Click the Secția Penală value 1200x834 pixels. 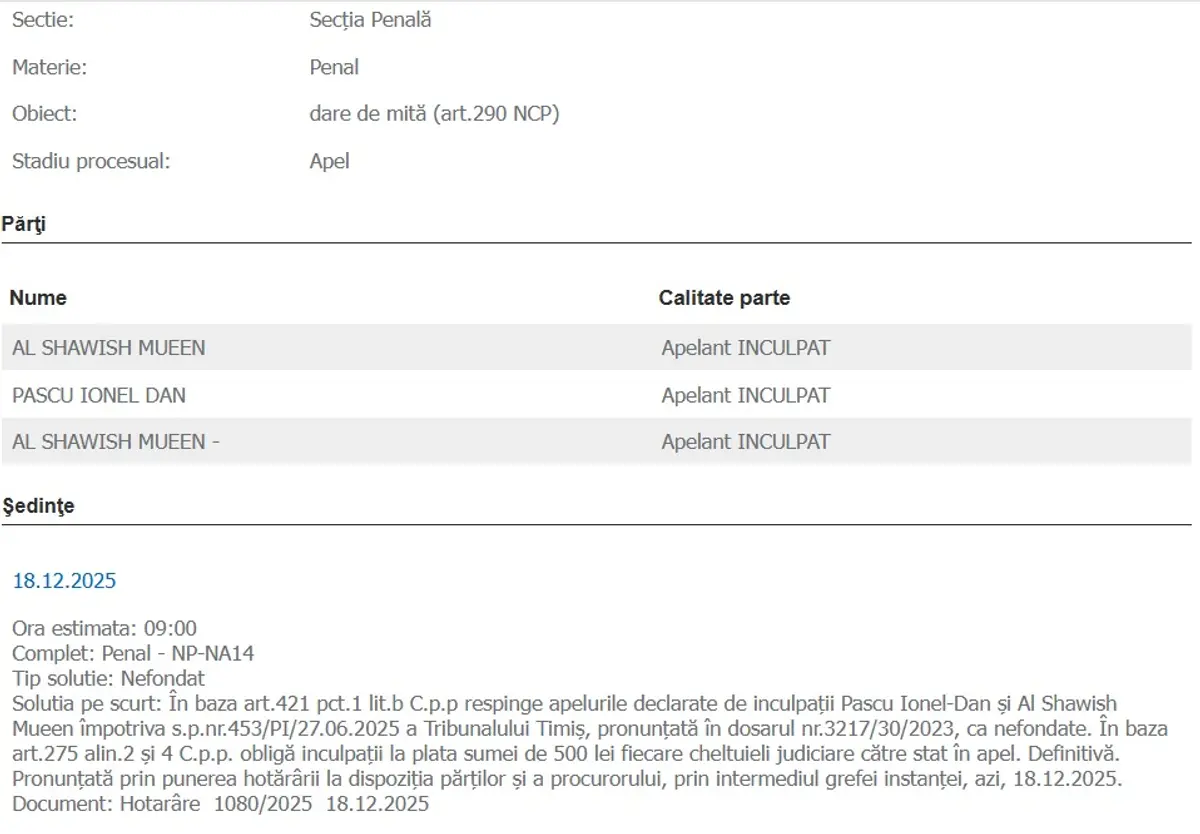point(370,20)
